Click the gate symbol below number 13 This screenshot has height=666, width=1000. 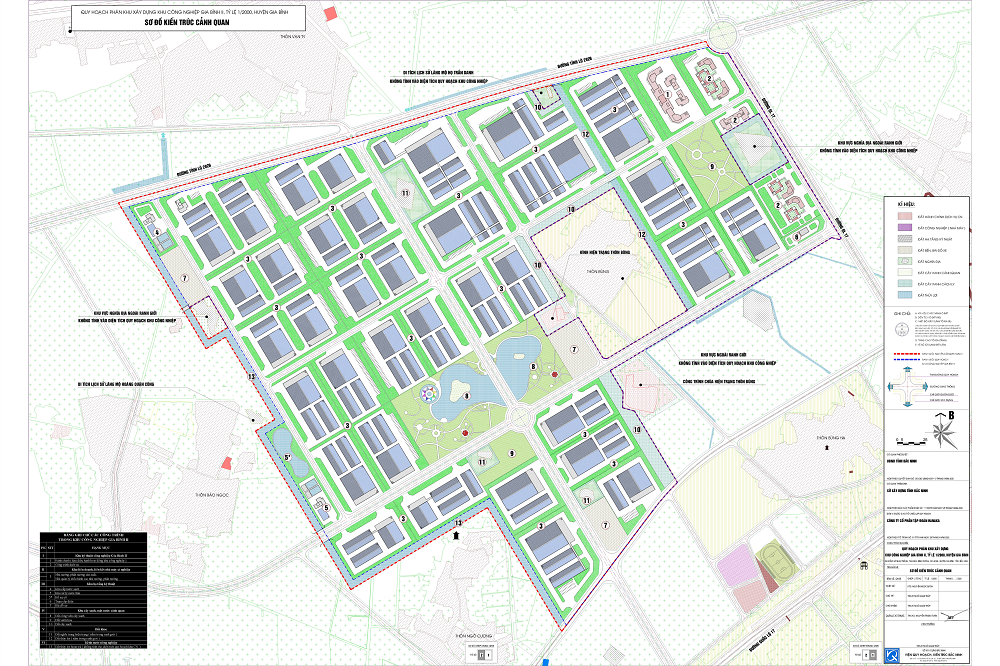(x=457, y=535)
